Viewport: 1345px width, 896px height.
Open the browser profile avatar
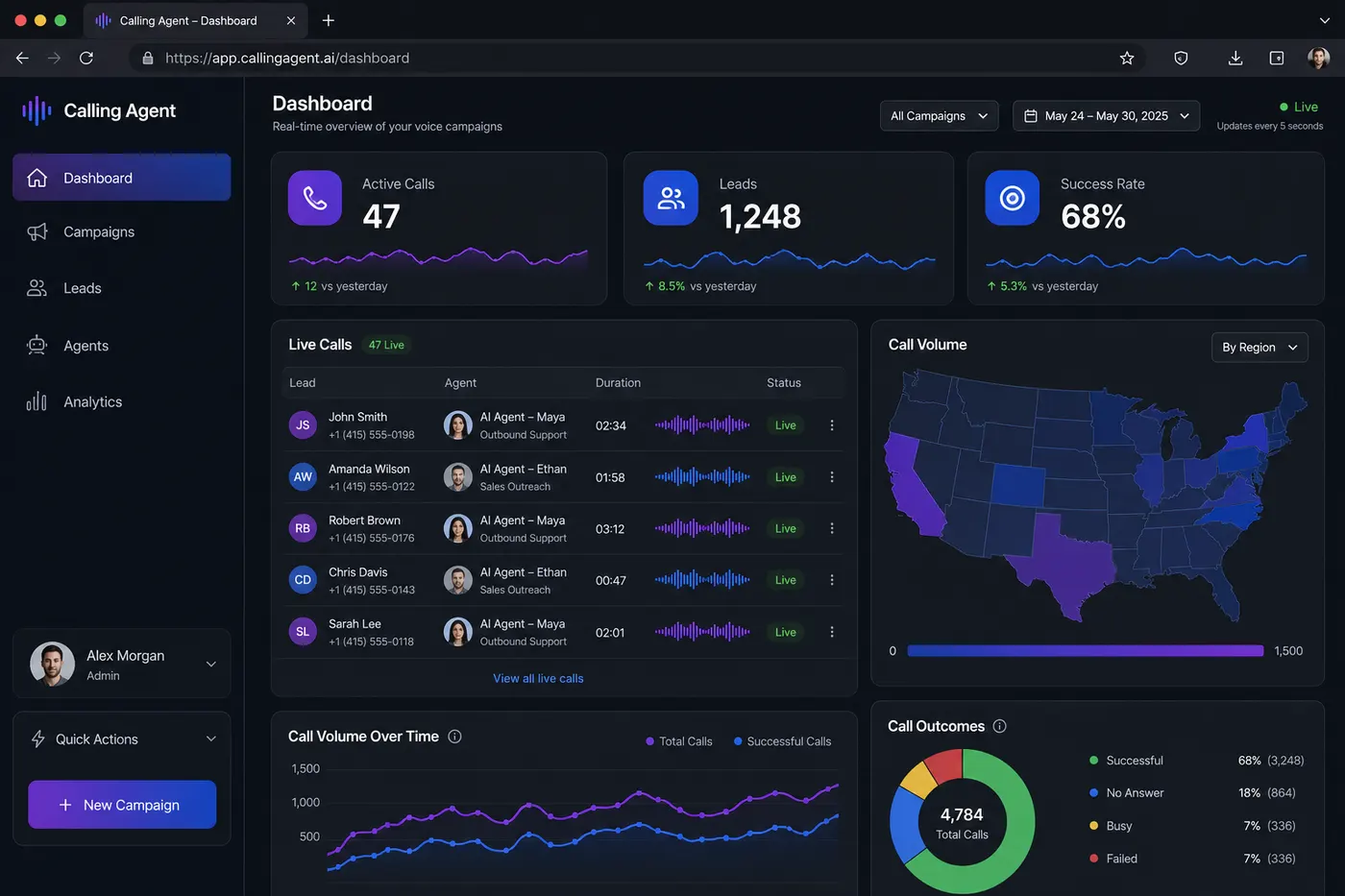(x=1319, y=59)
